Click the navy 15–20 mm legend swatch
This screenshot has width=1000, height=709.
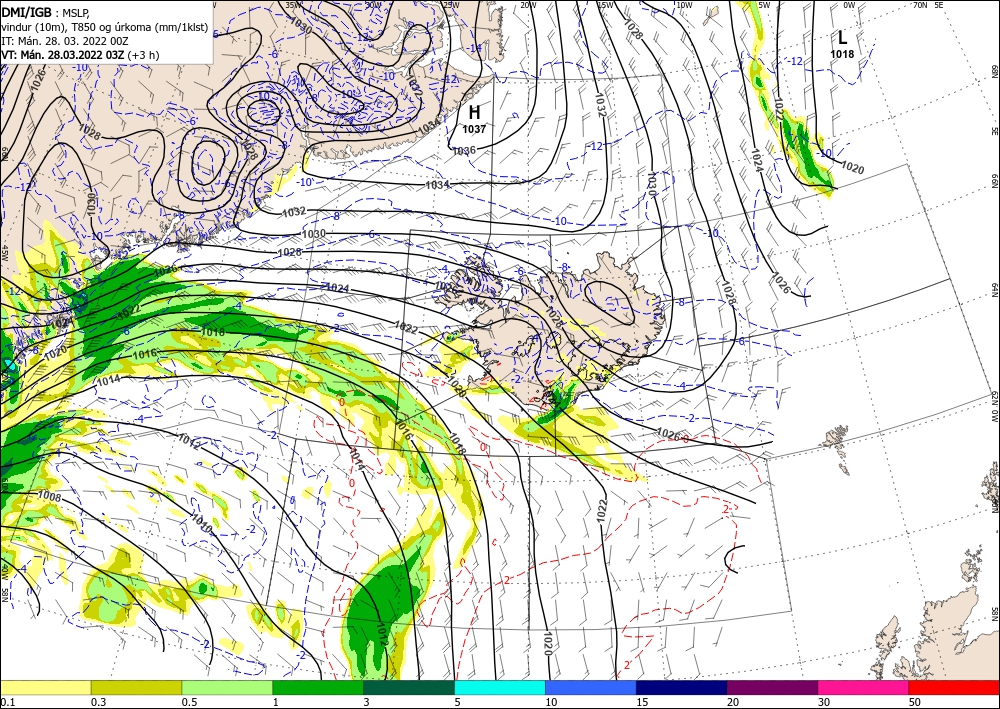click(682, 687)
